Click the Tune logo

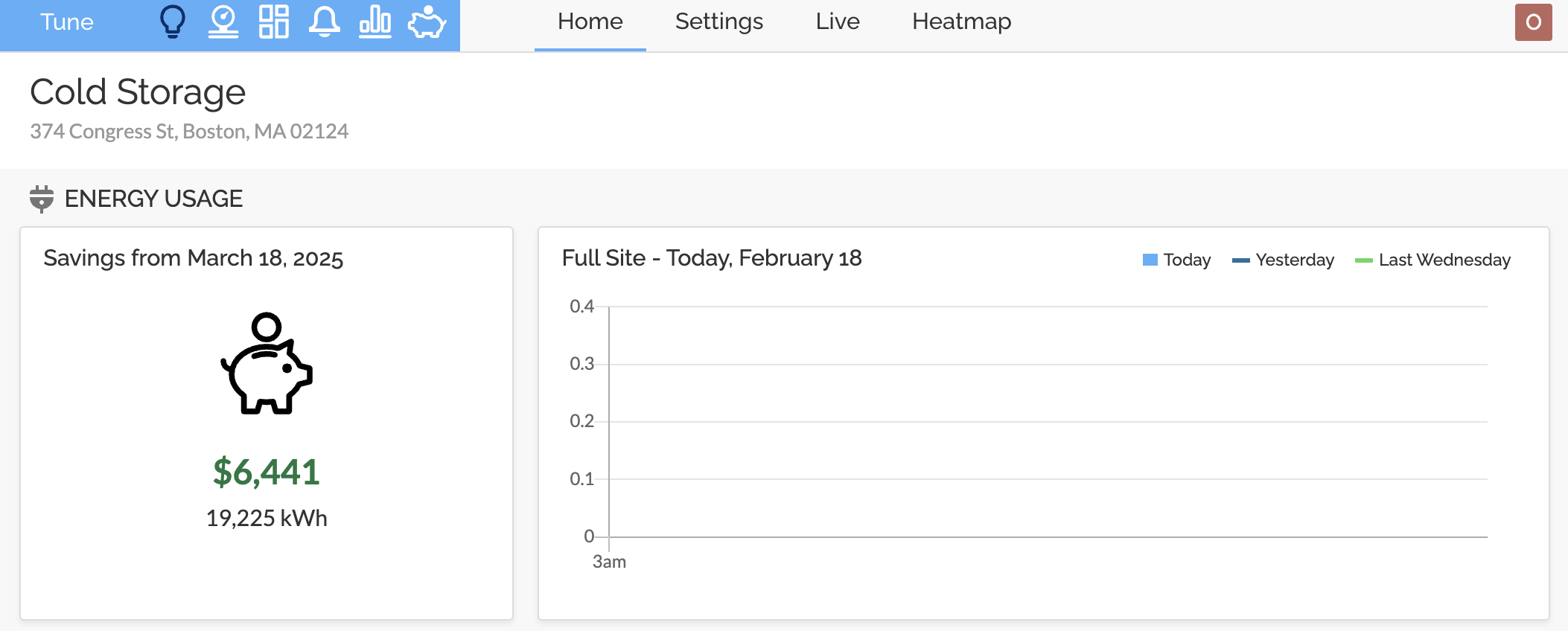(x=67, y=22)
